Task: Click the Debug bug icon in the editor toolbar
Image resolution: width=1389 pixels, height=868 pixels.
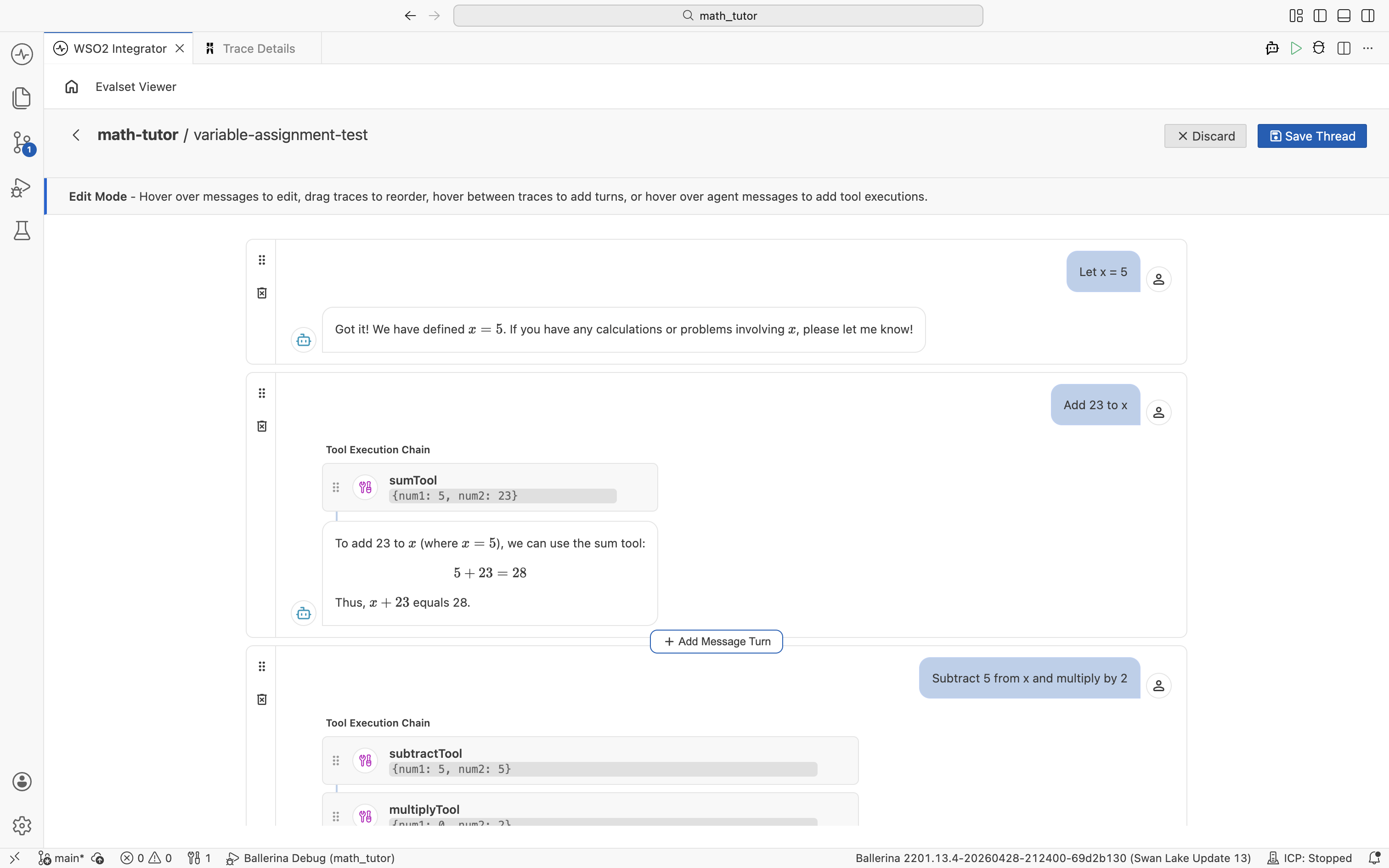Action: pyautogui.click(x=1319, y=48)
